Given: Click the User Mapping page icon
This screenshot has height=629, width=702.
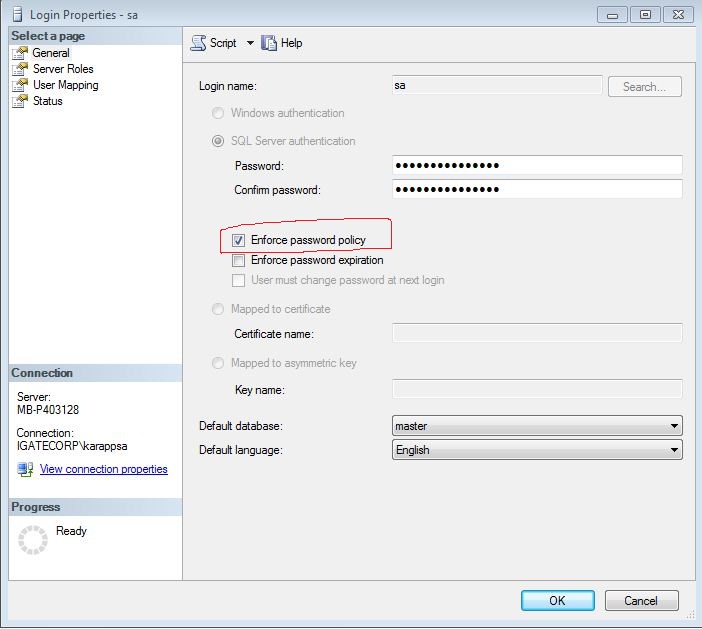Looking at the screenshot, I should tap(20, 85).
